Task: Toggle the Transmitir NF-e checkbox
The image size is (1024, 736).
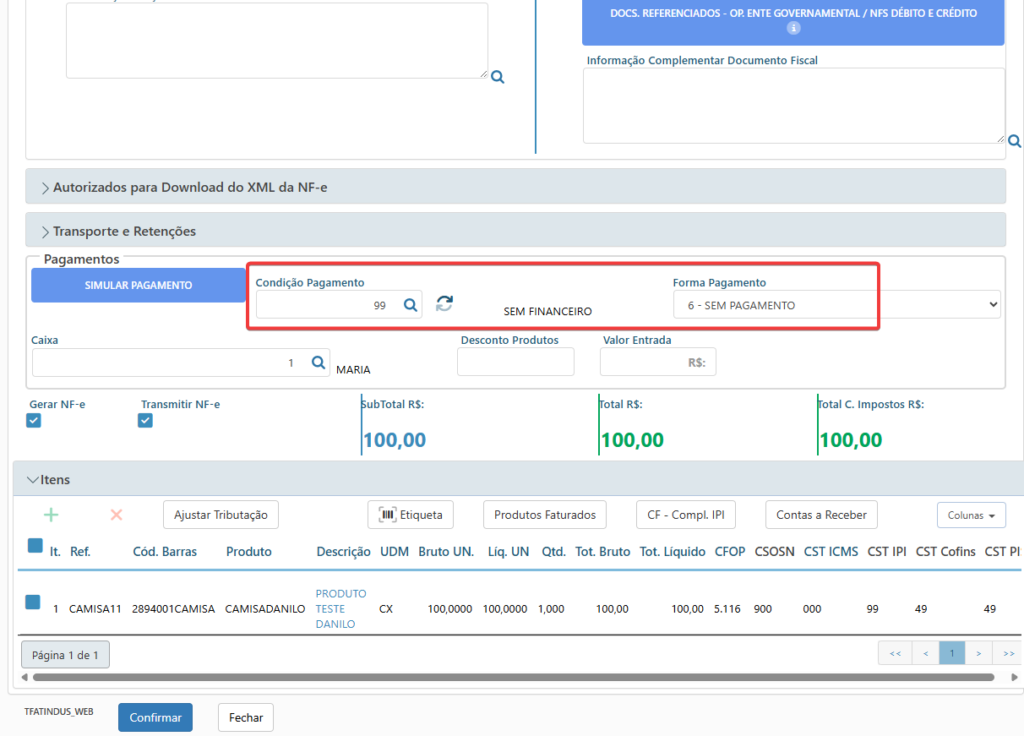Action: click(146, 421)
